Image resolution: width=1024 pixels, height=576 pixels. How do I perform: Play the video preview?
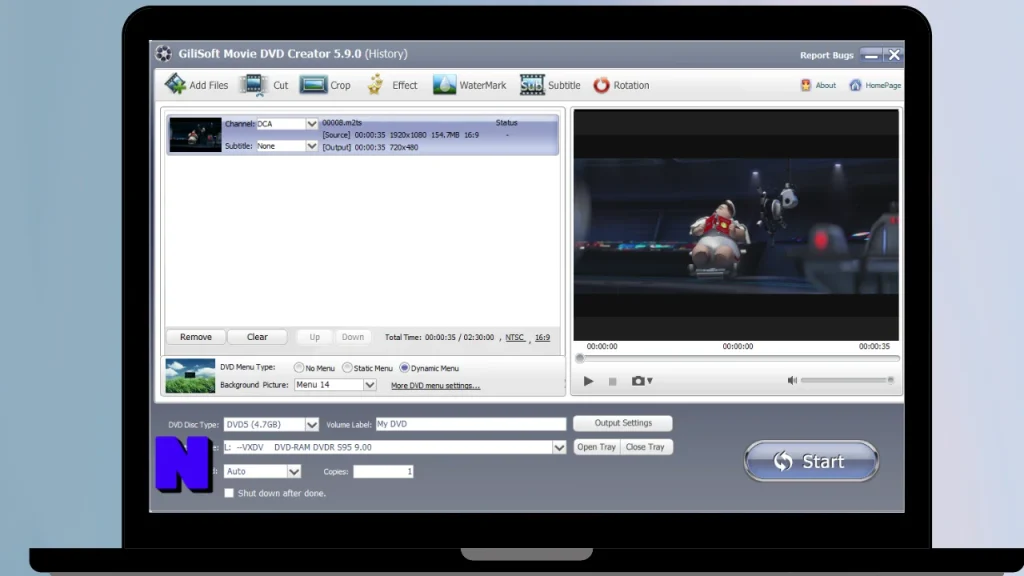pos(588,381)
